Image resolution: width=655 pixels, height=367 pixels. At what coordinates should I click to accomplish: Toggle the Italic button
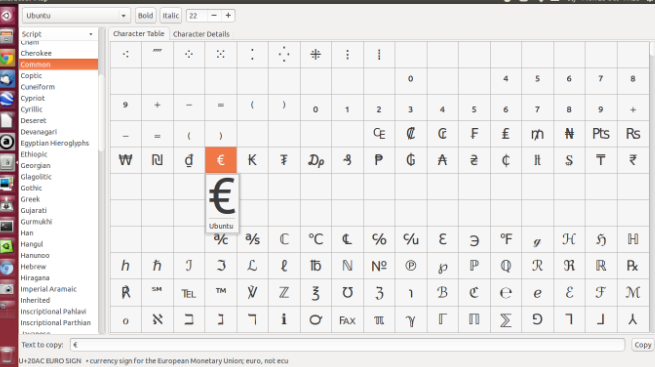click(x=170, y=16)
